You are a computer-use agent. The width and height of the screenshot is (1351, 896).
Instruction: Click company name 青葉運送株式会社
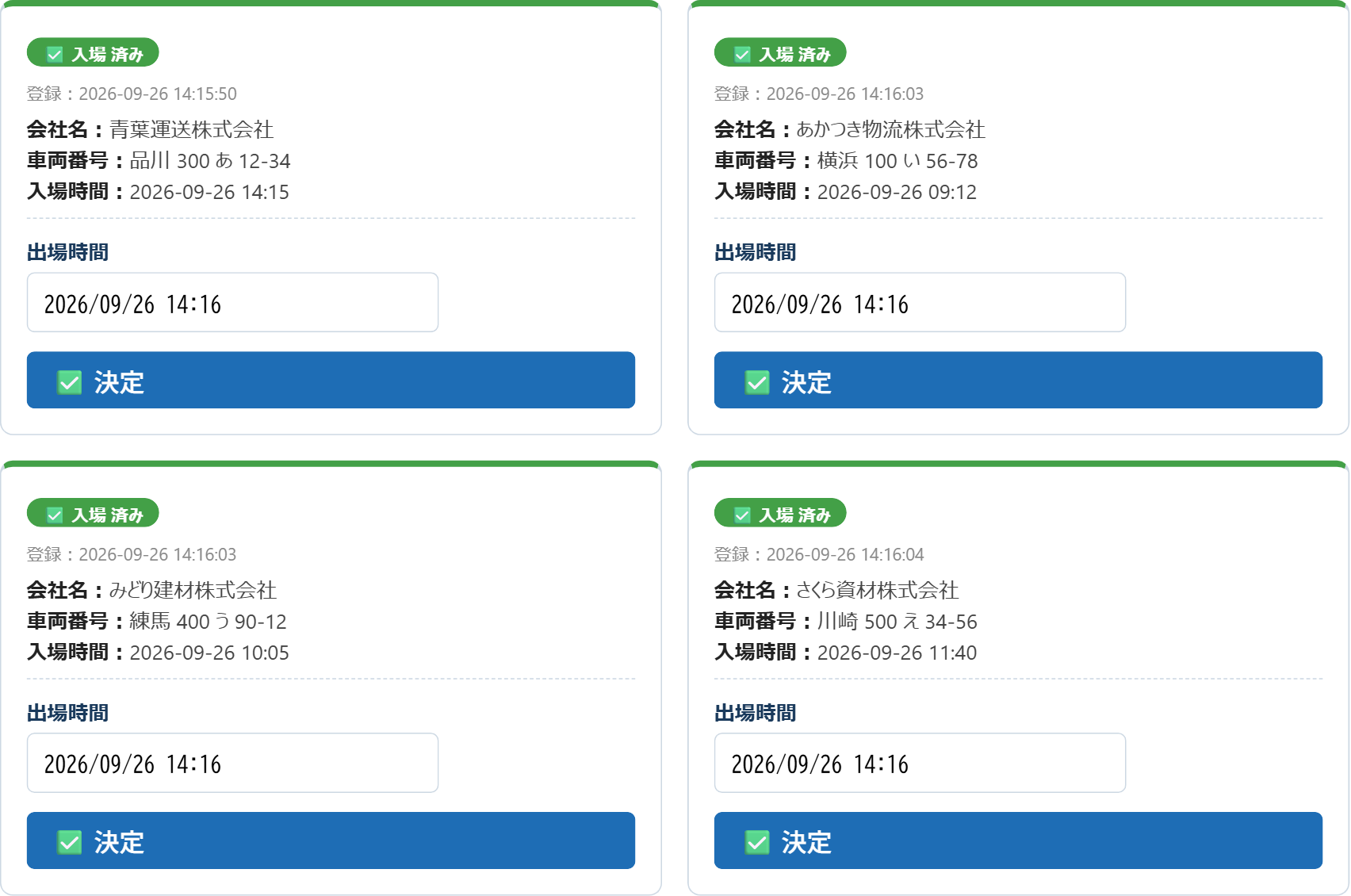(191, 129)
